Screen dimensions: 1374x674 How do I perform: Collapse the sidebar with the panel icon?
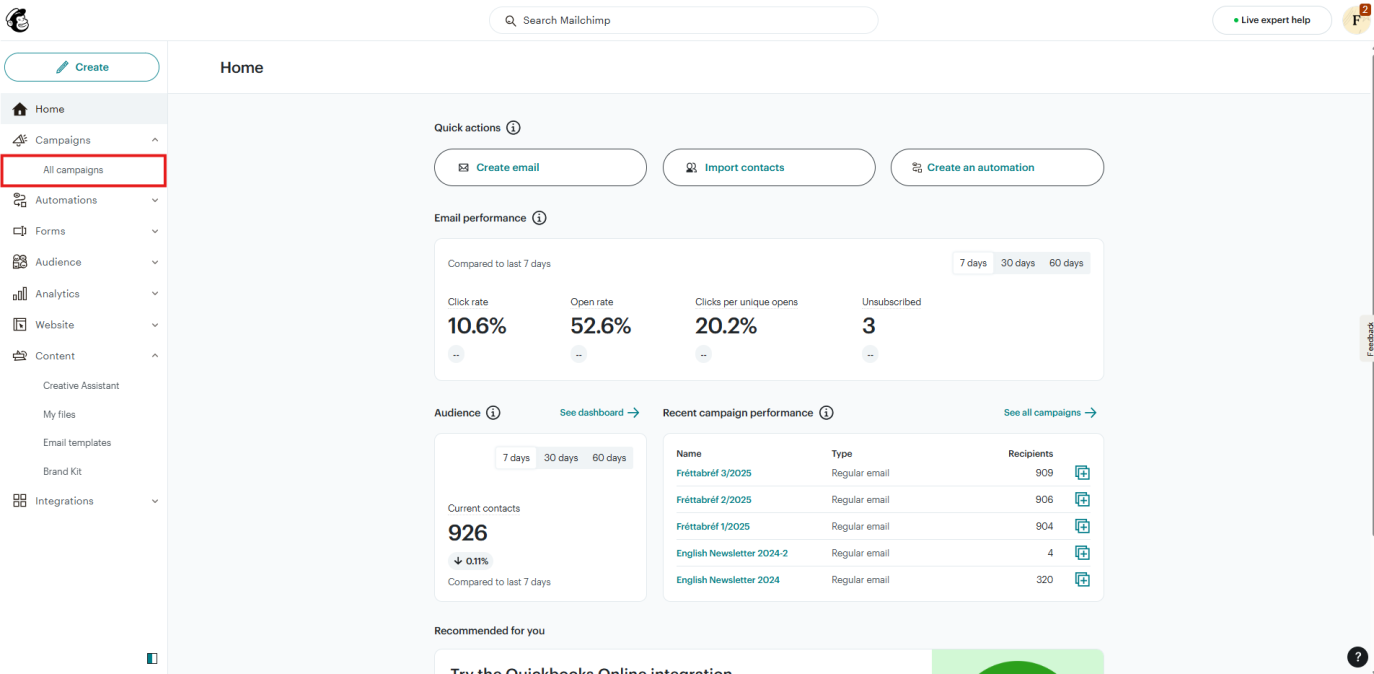(x=152, y=658)
